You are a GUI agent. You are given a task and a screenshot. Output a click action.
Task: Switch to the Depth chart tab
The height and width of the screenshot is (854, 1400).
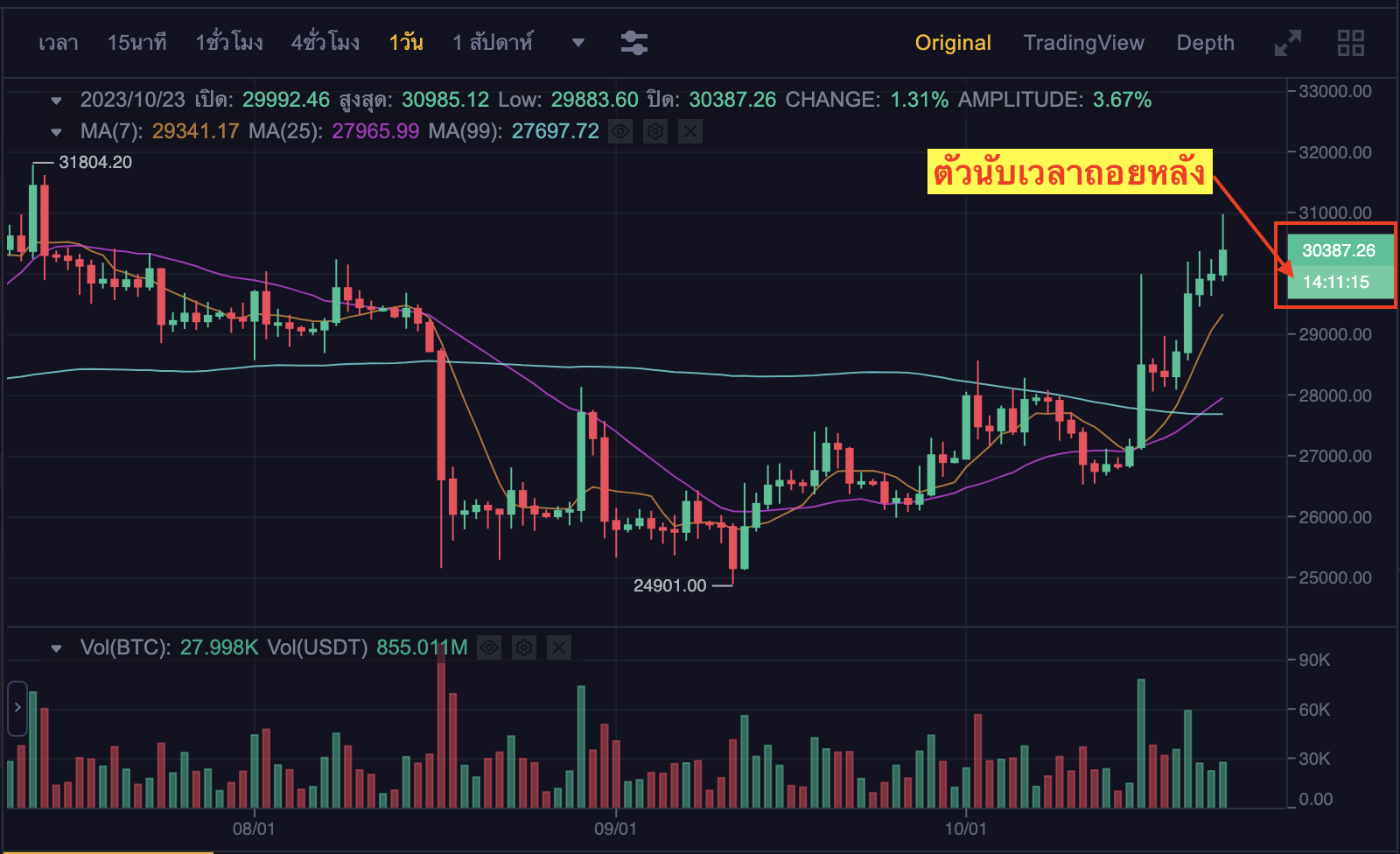(x=1205, y=43)
